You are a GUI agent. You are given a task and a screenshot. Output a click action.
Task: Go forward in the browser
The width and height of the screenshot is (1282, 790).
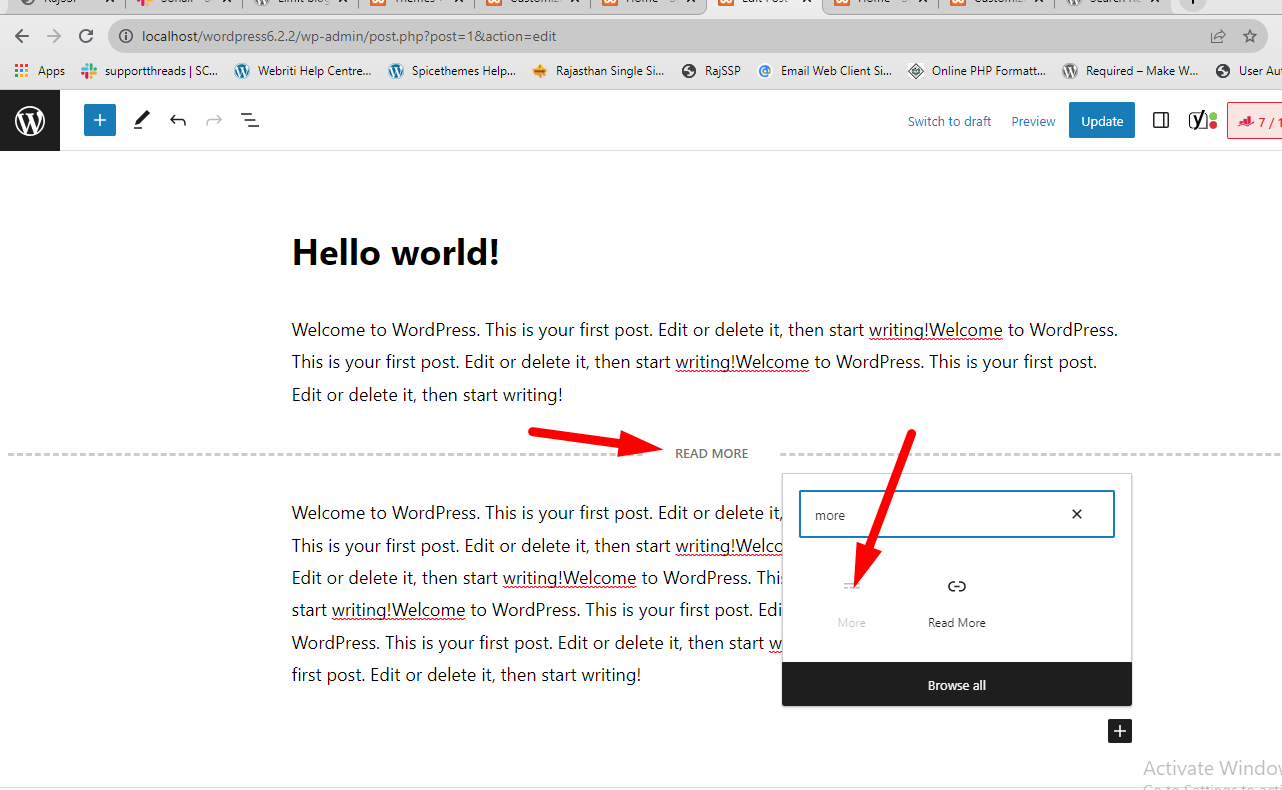pyautogui.click(x=54, y=36)
